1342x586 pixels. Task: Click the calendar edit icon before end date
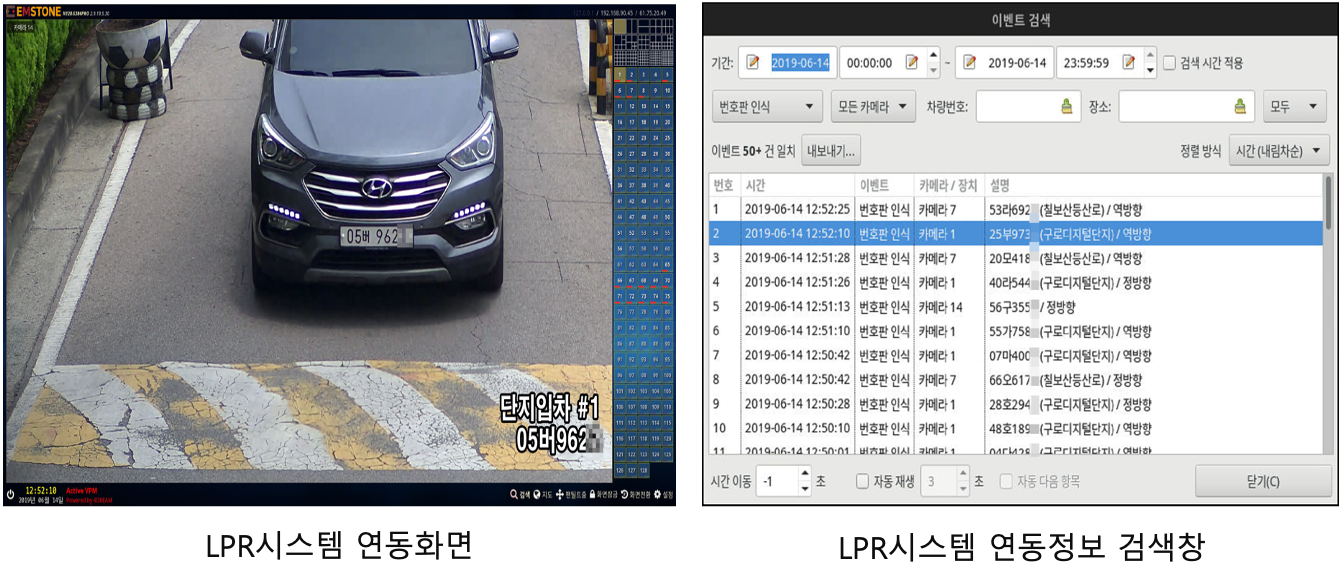[970, 62]
